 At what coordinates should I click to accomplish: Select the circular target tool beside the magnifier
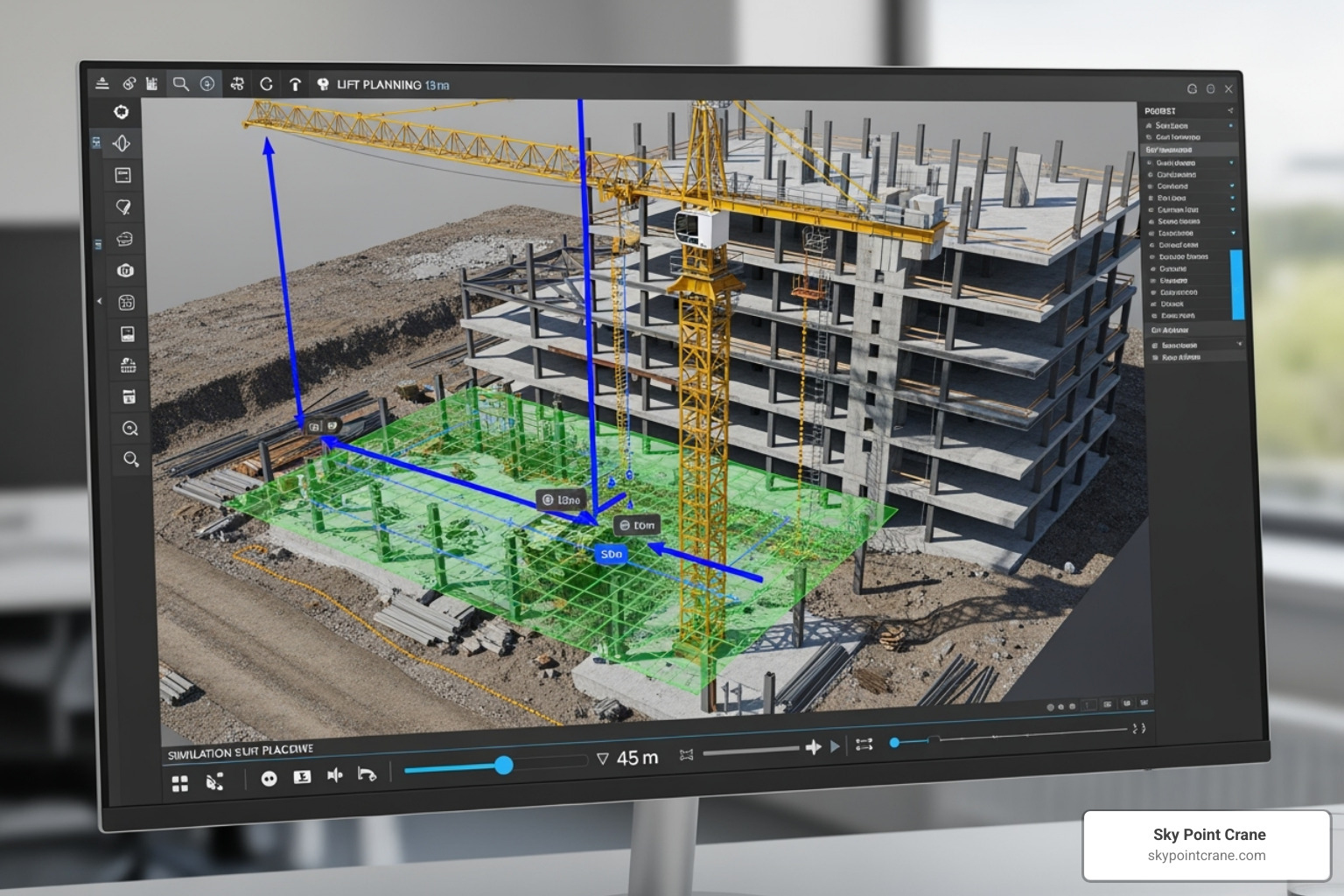tap(207, 84)
